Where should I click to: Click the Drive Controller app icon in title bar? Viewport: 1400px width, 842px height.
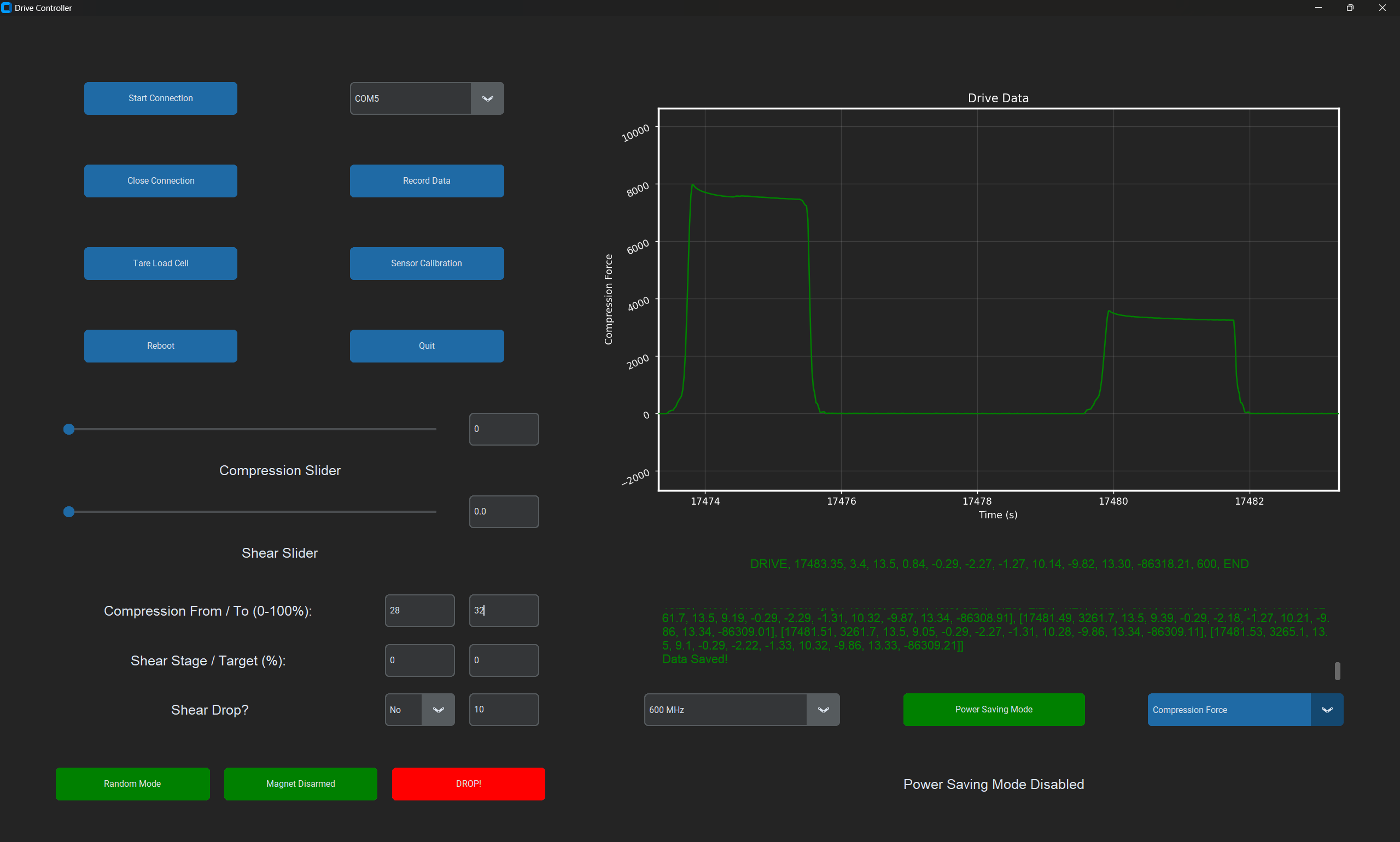[x=6, y=8]
